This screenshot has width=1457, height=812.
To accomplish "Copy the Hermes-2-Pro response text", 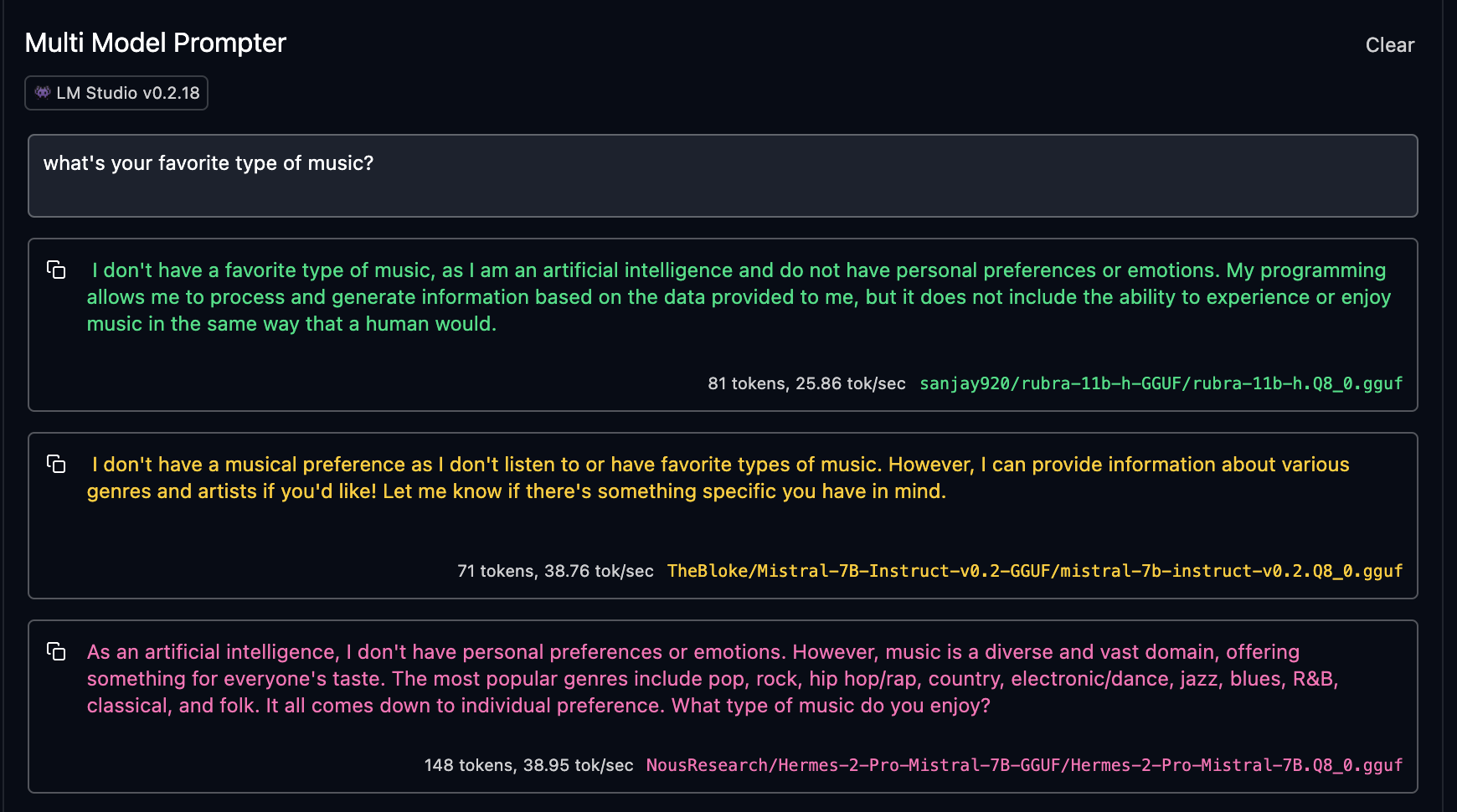I will click(56, 651).
